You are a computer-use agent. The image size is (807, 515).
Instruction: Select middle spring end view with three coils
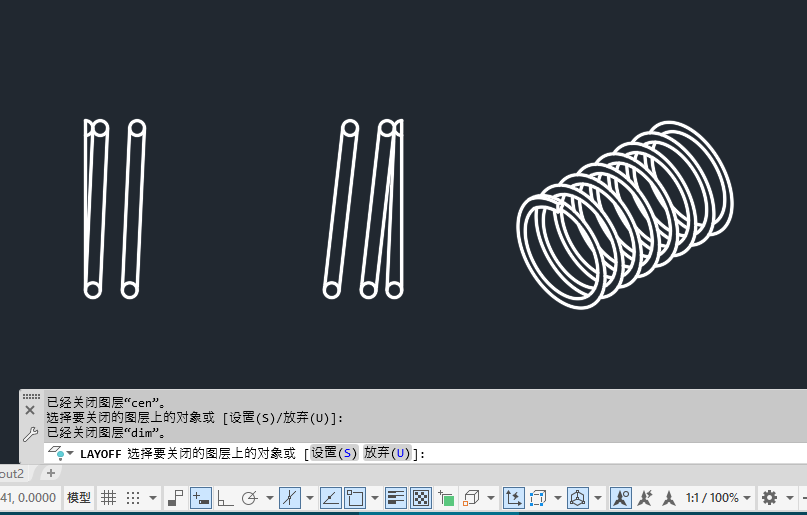[x=363, y=208]
